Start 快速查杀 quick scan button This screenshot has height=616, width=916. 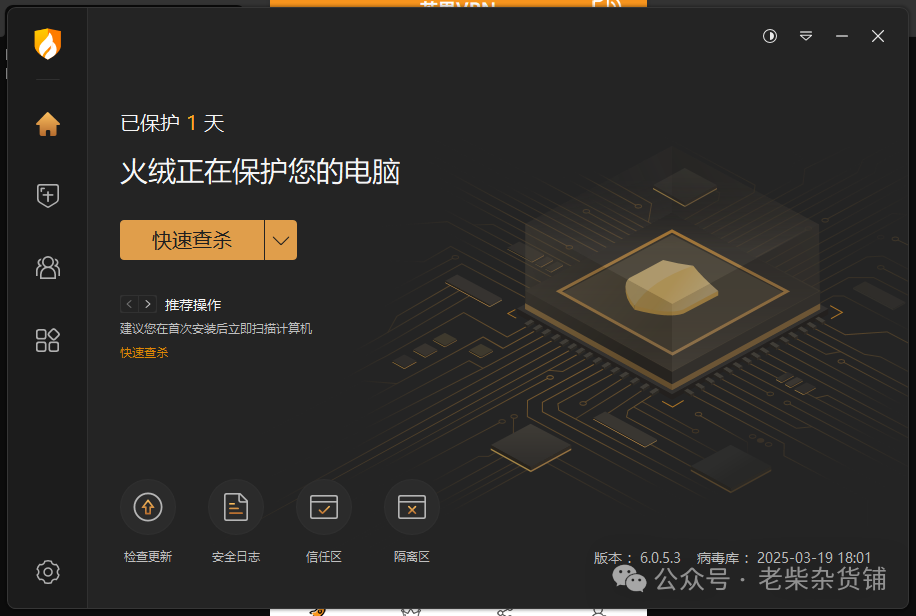tap(192, 240)
